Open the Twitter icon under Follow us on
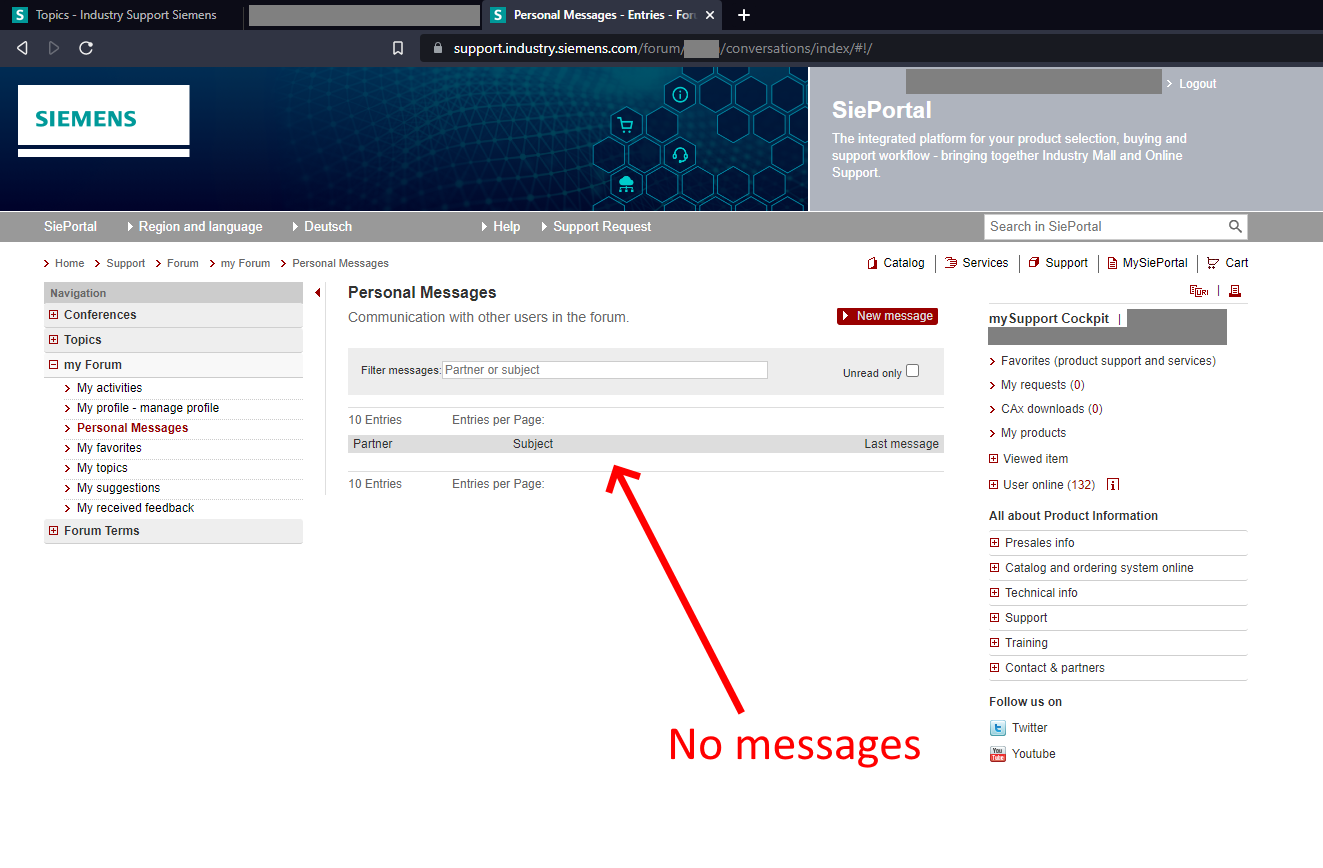 997,728
